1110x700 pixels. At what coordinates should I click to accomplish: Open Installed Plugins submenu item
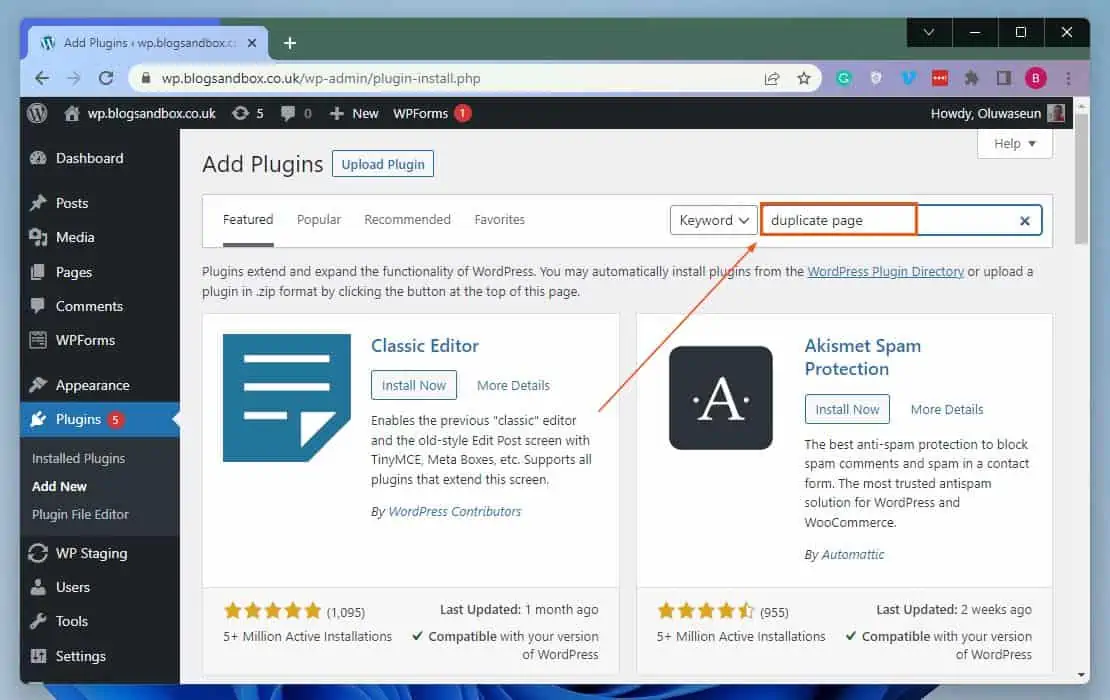point(78,459)
